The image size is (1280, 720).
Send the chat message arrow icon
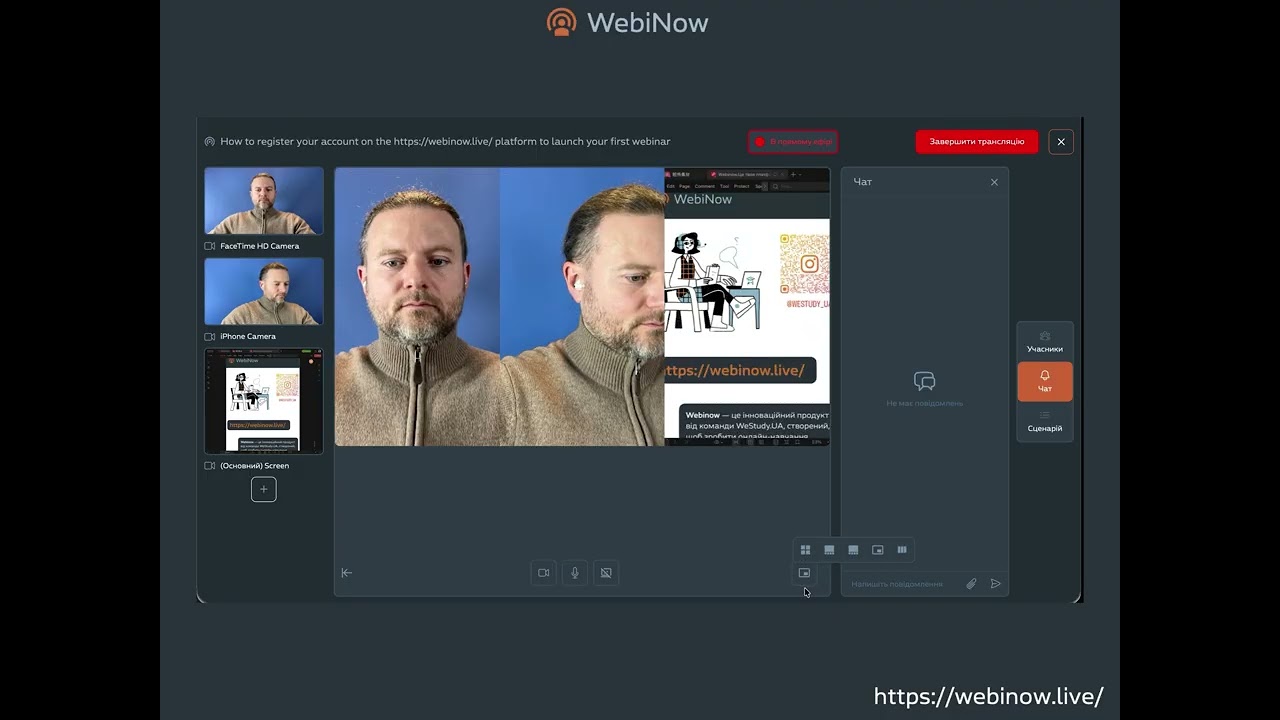[996, 584]
